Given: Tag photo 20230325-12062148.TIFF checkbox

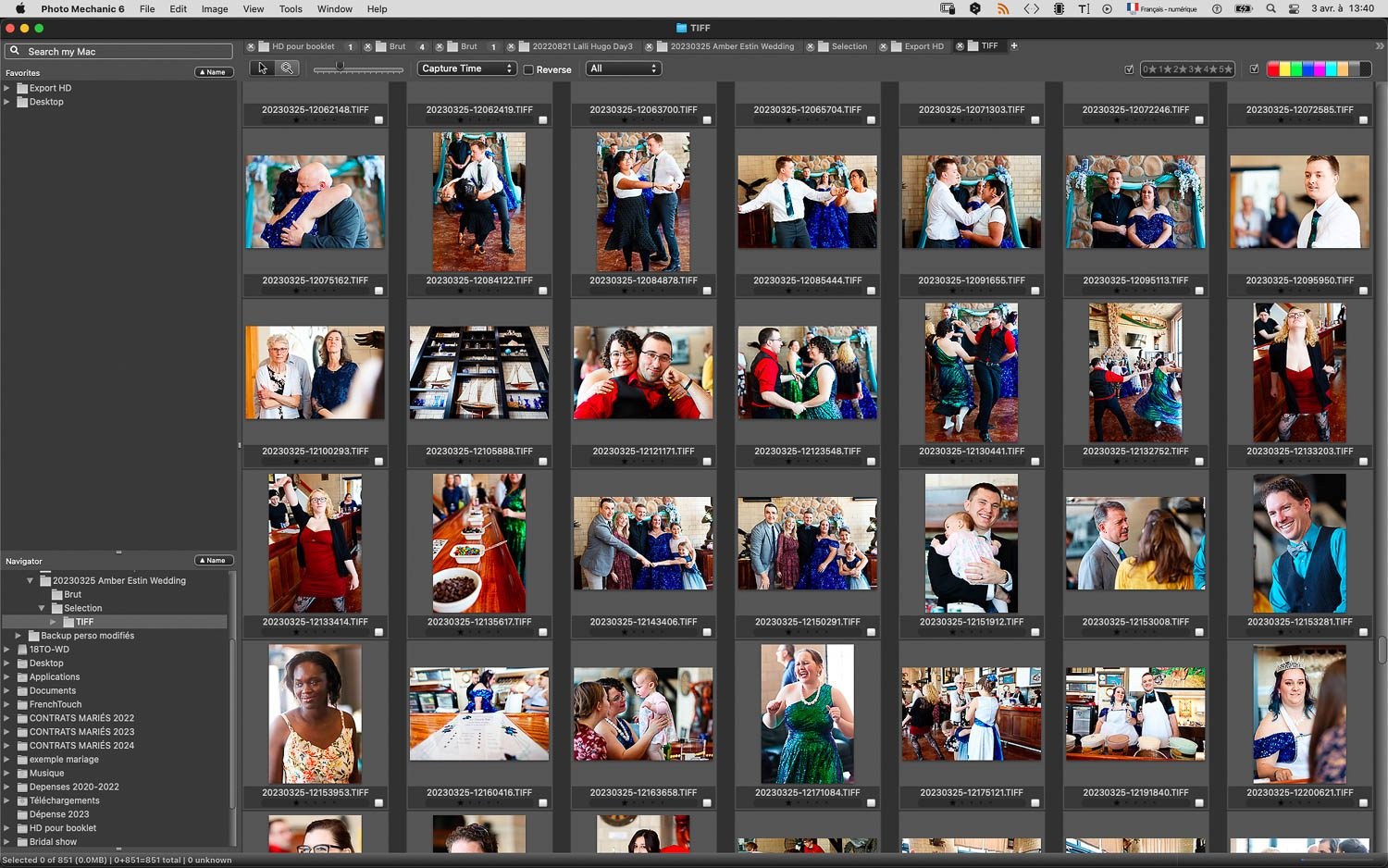Looking at the screenshot, I should (378, 120).
